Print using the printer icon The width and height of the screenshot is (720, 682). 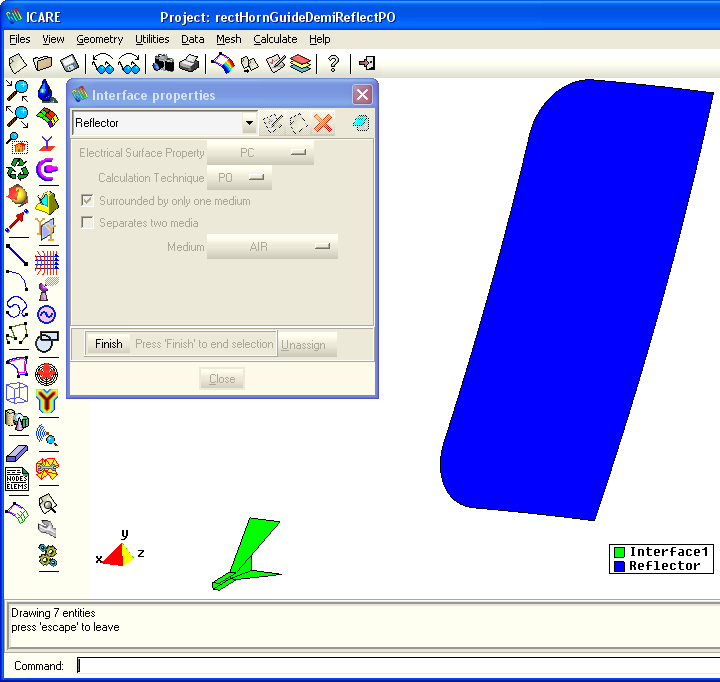tap(189, 63)
